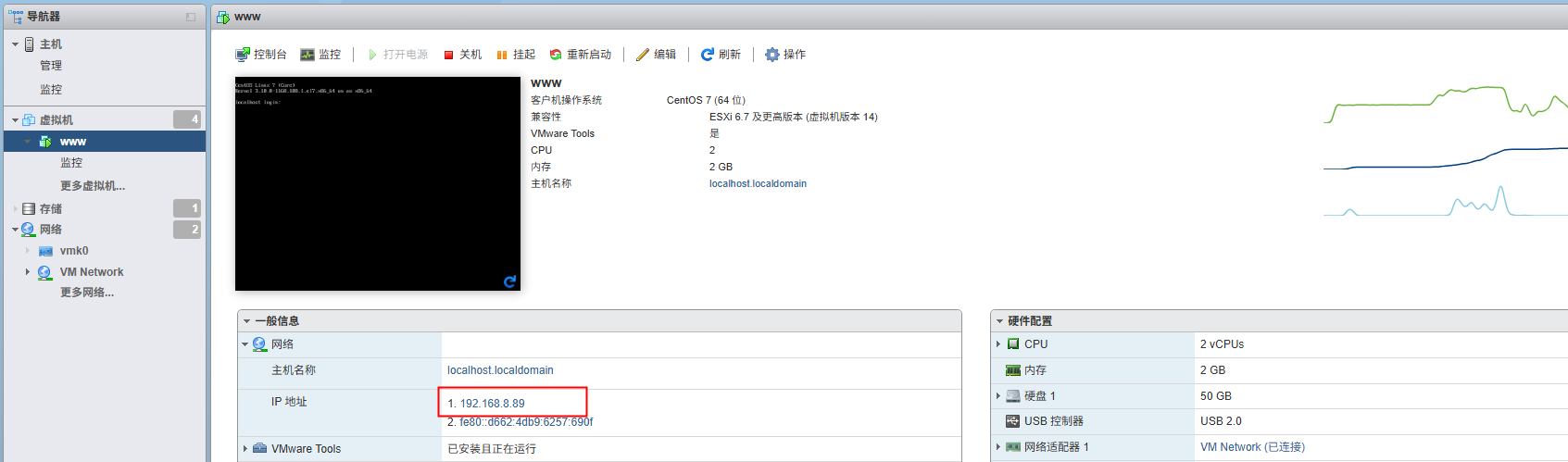Screen dimensions: 1568x462
Task: Collapse the www tree node arrow
Action: click(28, 142)
